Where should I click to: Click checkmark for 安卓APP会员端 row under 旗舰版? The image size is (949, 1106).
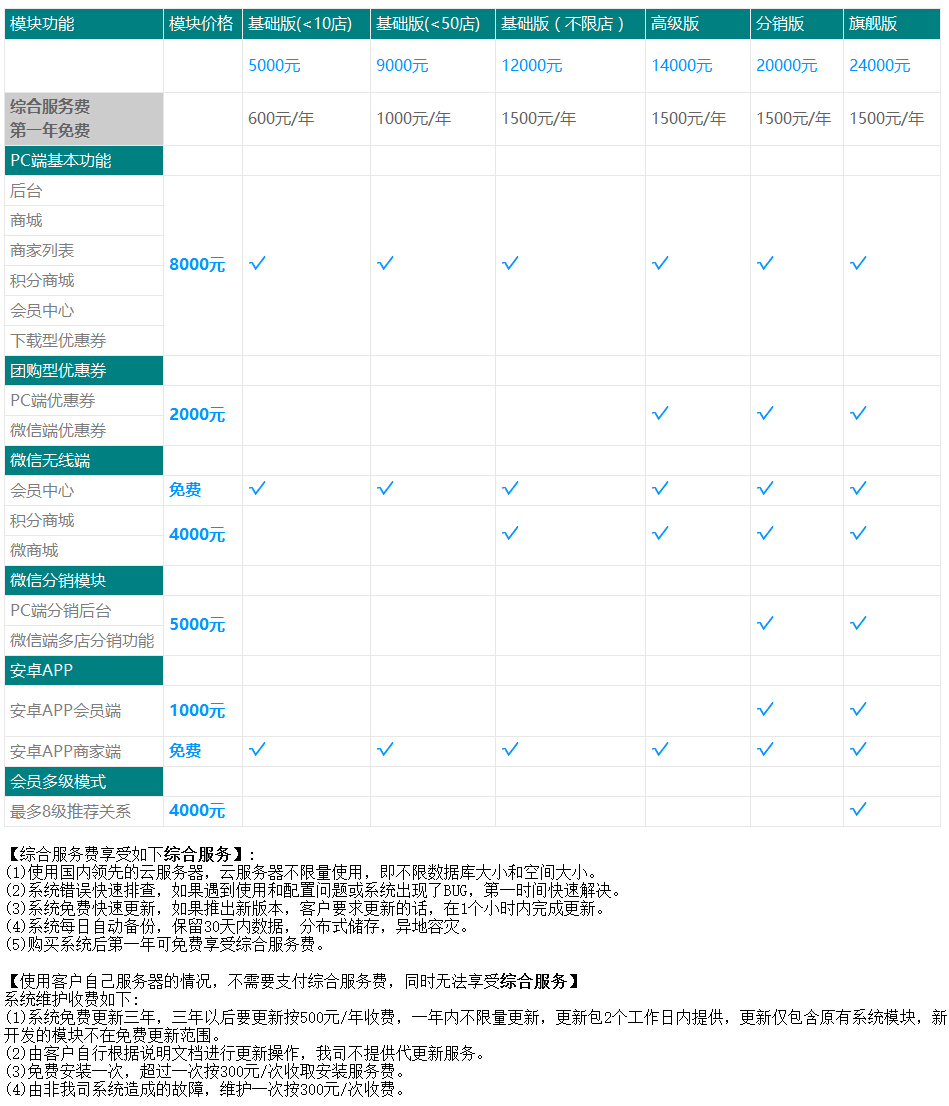[858, 710]
